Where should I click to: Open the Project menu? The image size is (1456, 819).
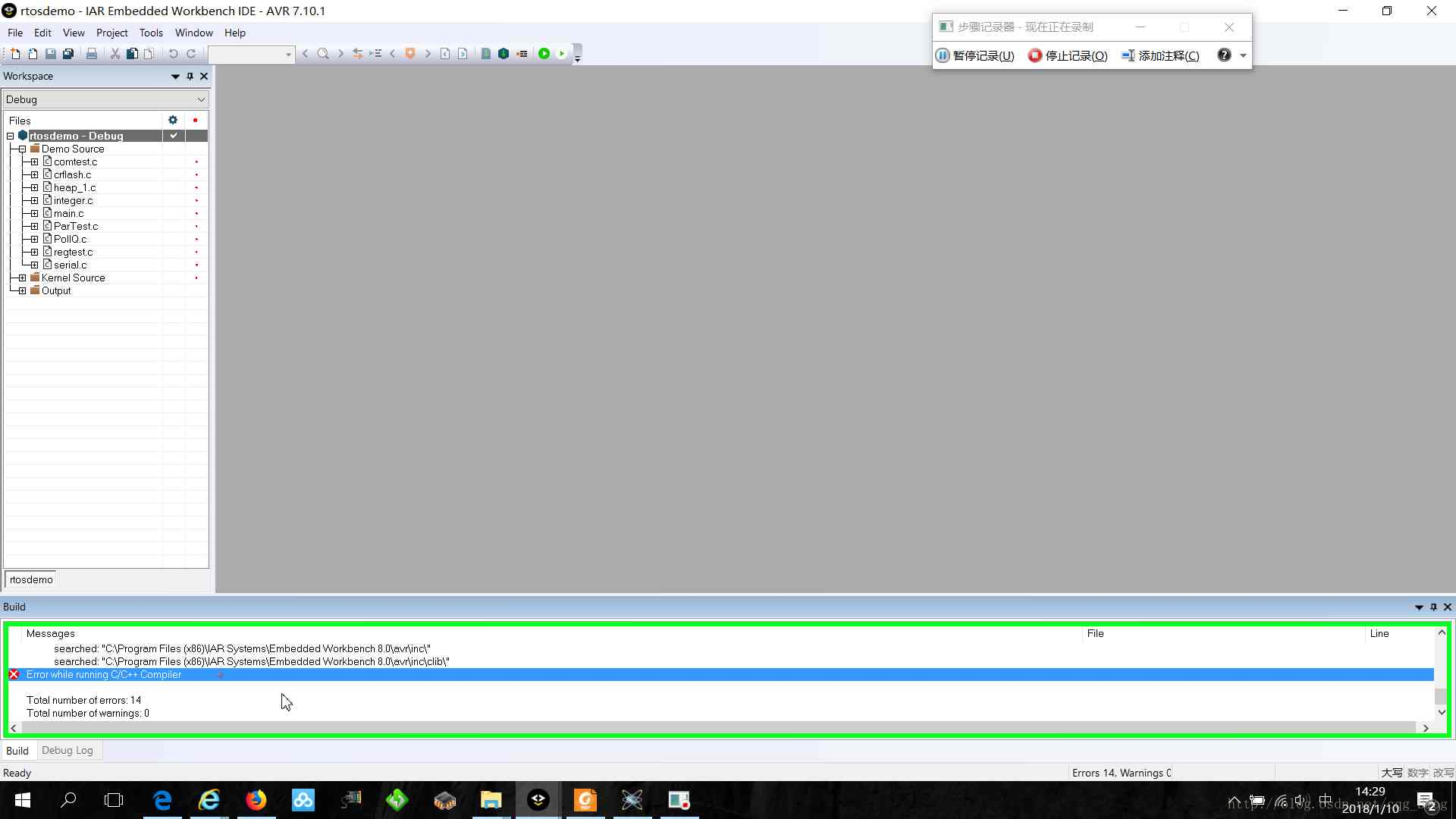(x=112, y=33)
